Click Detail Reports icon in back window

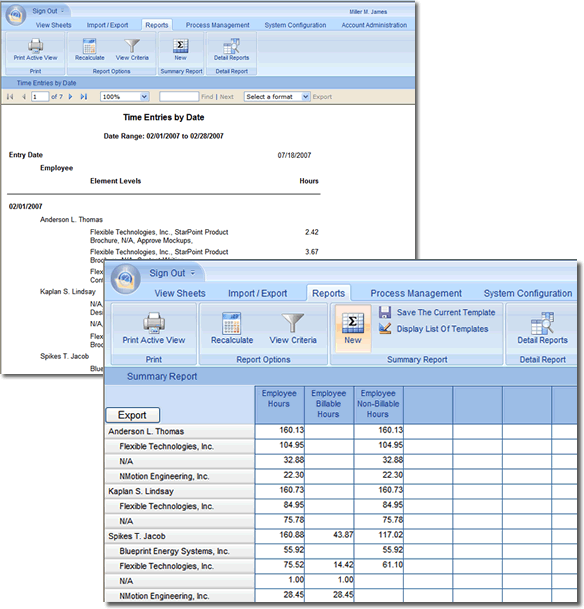231,45
